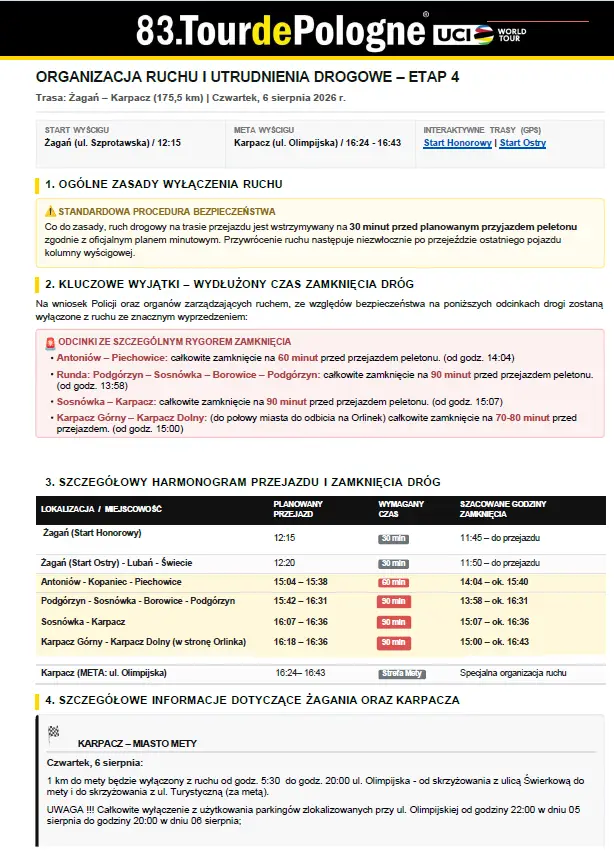Viewport: 614px width, 857px height.
Task: Click the 'PLANOWANY PRZEJAZD' column header
Action: pyautogui.click(x=298, y=509)
